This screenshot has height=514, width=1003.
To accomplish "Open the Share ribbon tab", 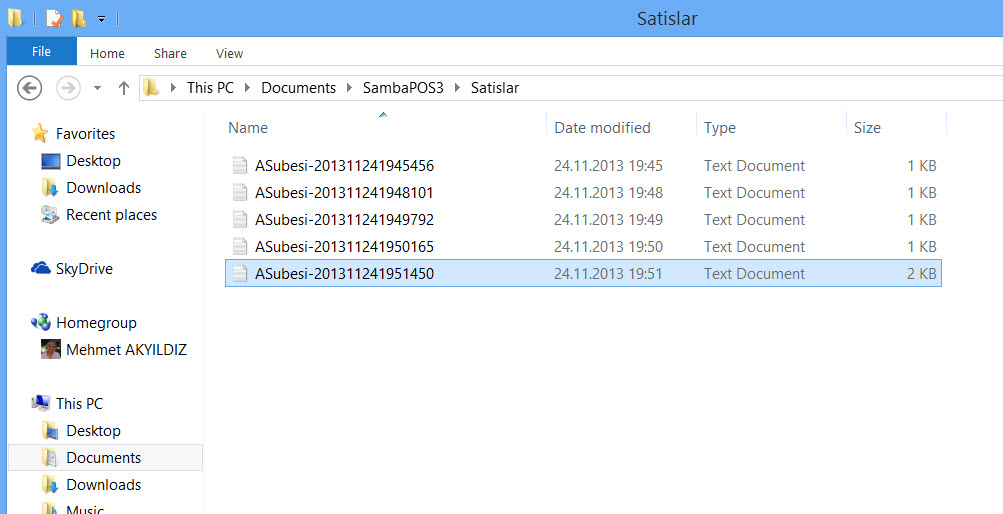I will (170, 53).
